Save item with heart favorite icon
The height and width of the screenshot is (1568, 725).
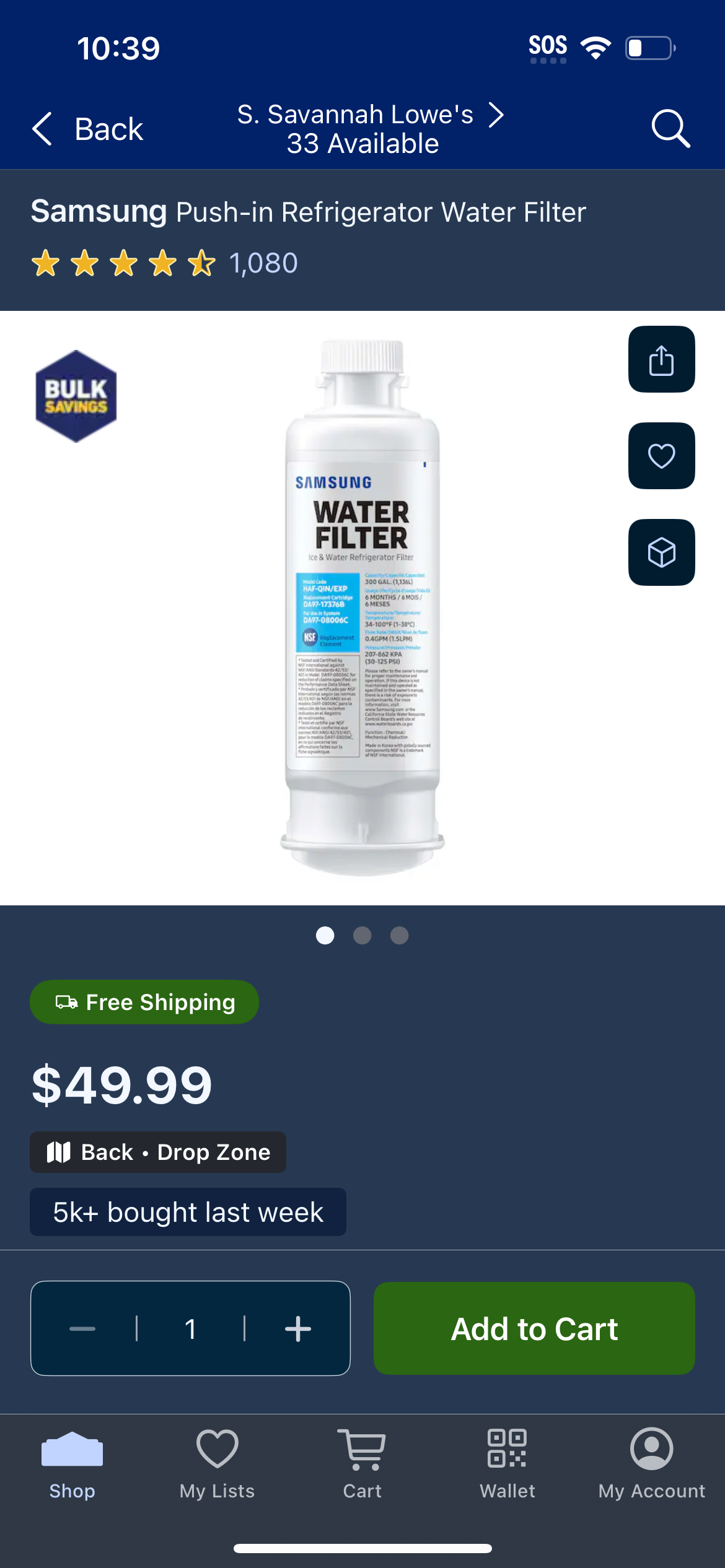[661, 456]
